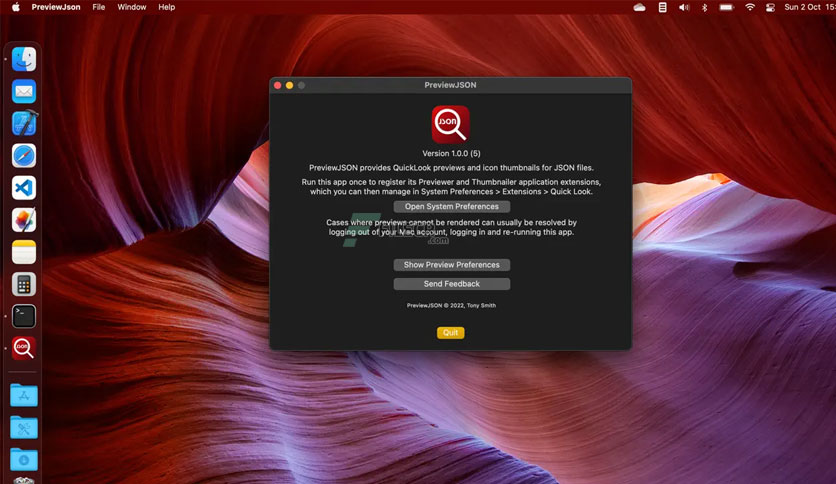The image size is (836, 484).
Task: Open Terminal from the Dock
Action: coord(24,316)
